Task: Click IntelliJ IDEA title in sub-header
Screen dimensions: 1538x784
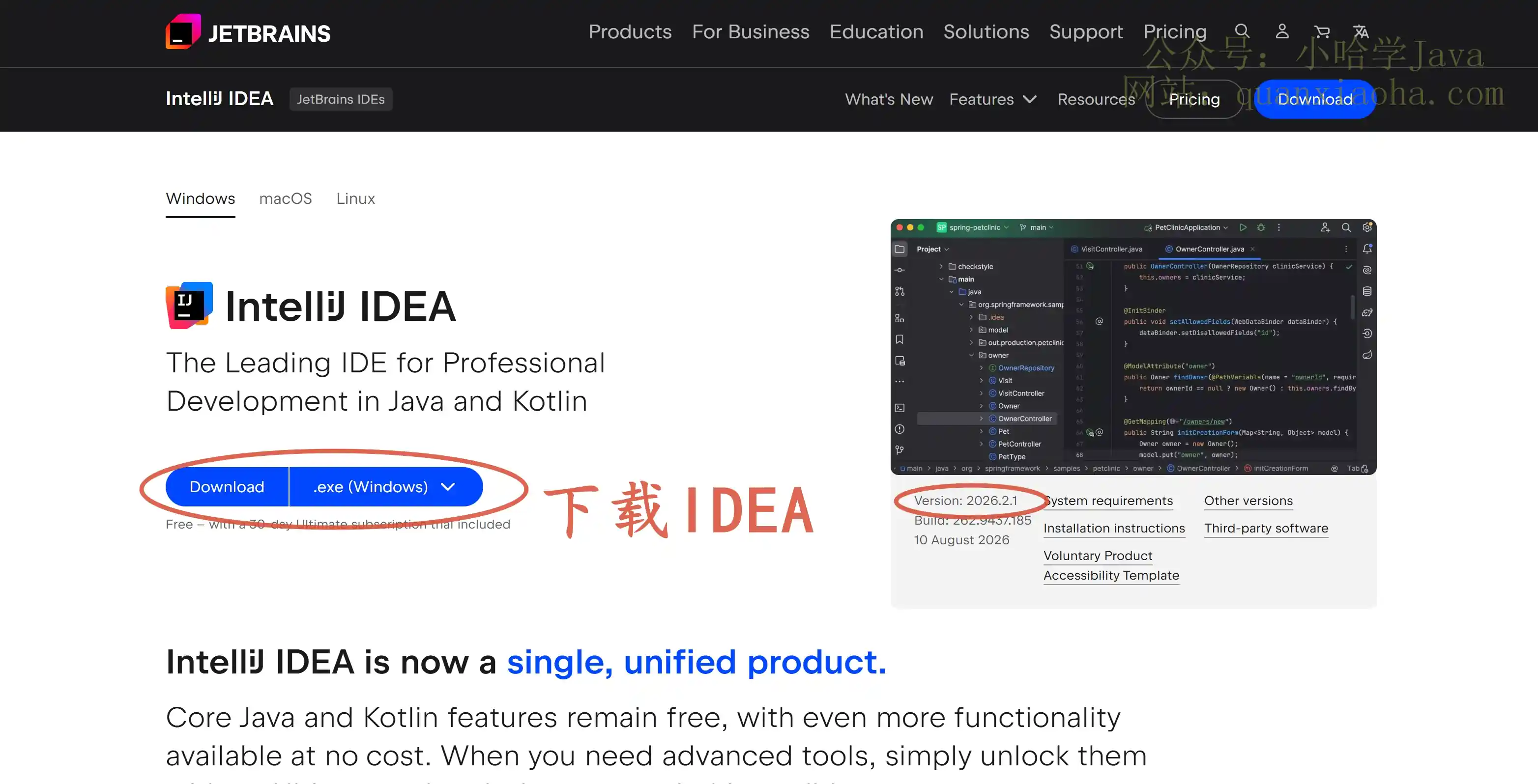Action: tap(220, 98)
